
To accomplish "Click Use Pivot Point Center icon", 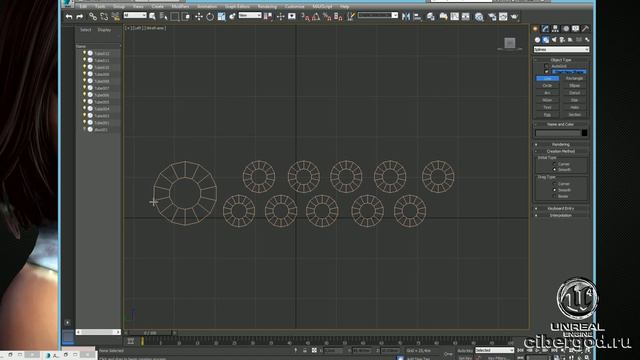I will click(x=268, y=16).
